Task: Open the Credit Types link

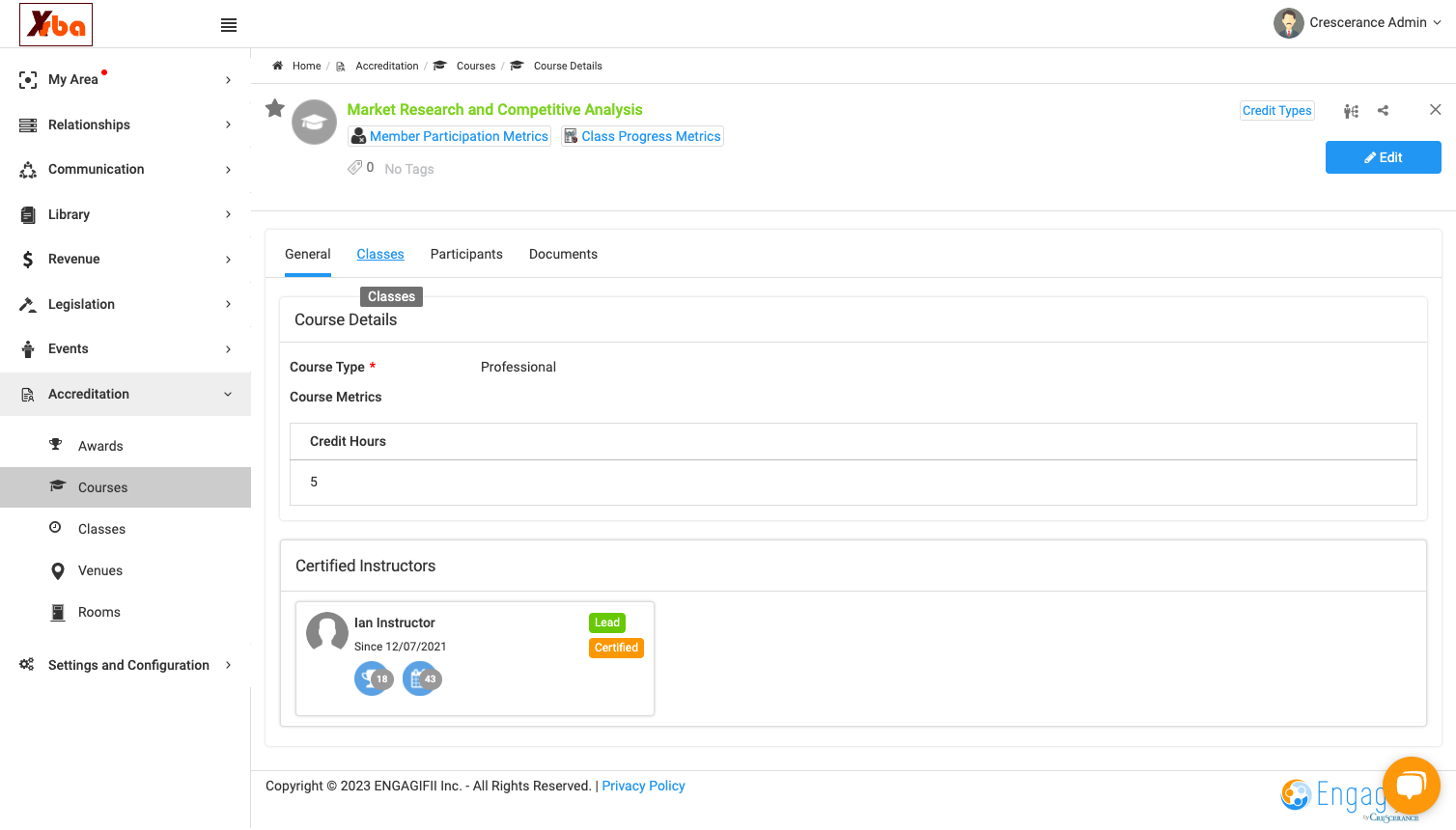Action: (1276, 111)
